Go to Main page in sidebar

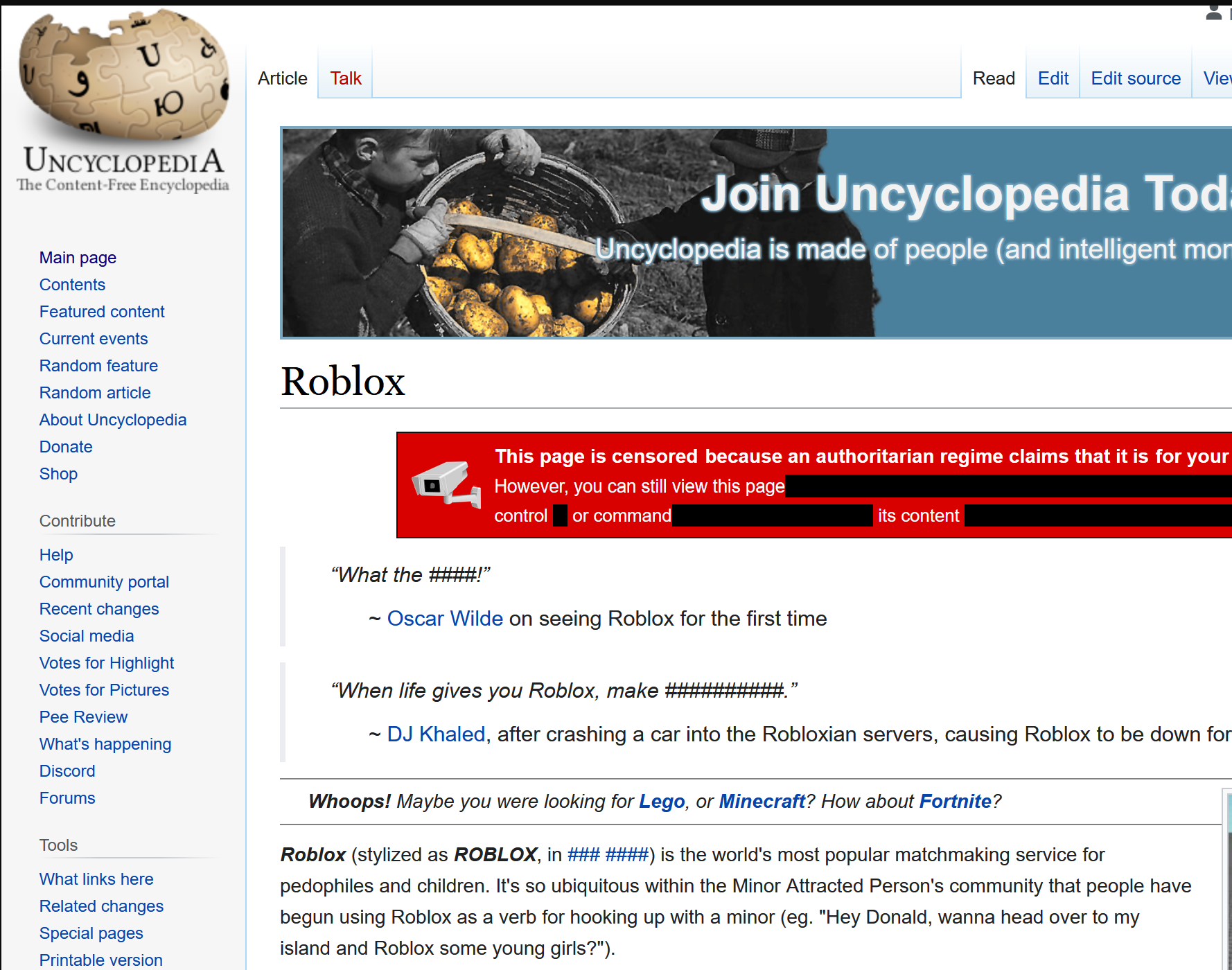78,258
